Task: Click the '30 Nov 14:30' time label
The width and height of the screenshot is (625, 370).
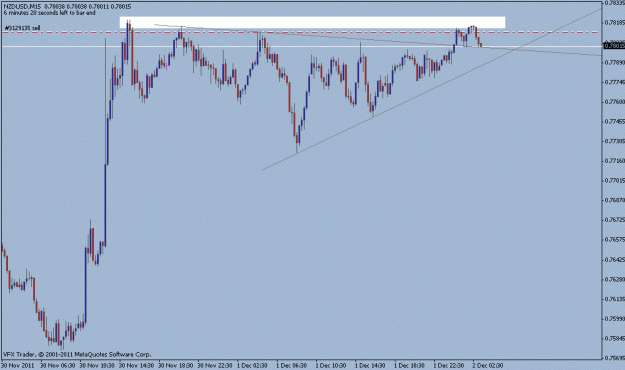Action: (x=136, y=365)
